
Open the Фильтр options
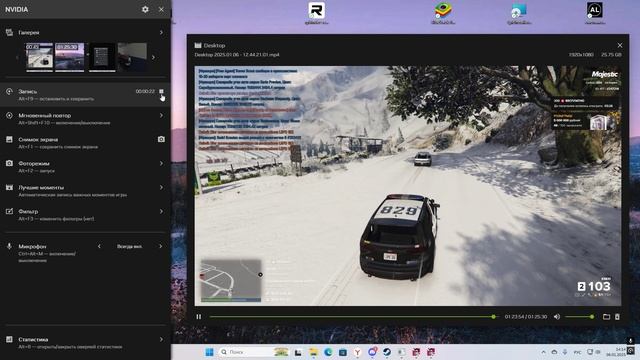pos(85,215)
